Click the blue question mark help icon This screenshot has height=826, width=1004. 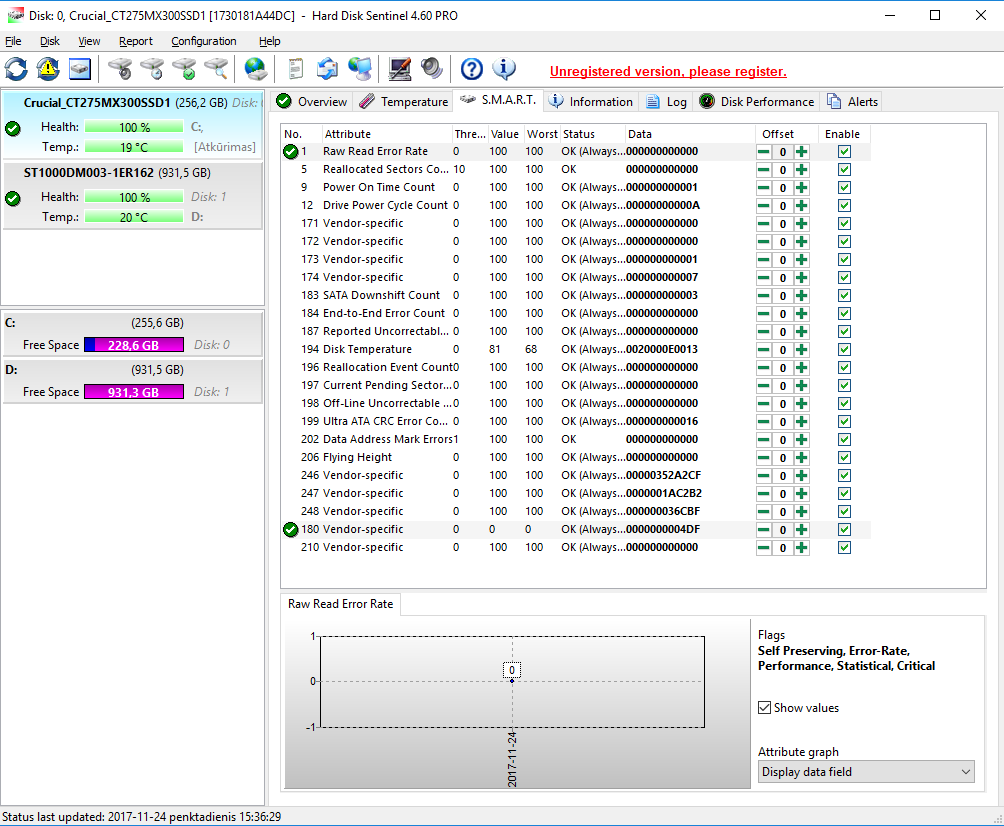coord(472,69)
